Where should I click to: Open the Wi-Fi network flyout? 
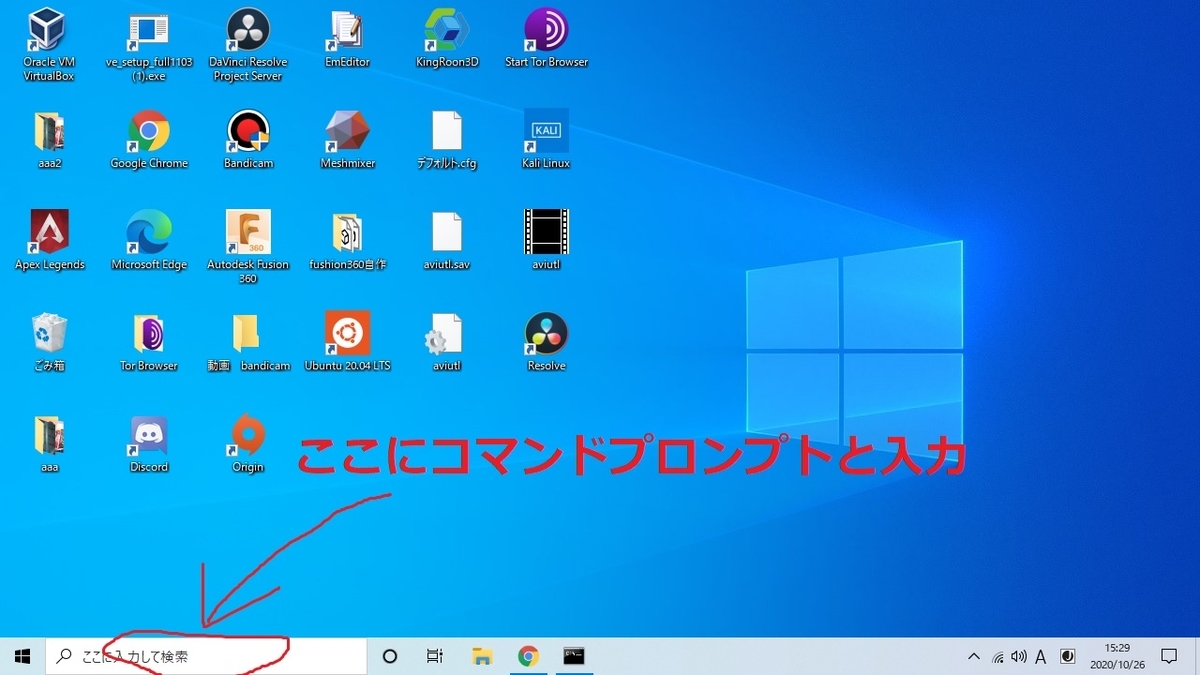pyautogui.click(x=998, y=657)
